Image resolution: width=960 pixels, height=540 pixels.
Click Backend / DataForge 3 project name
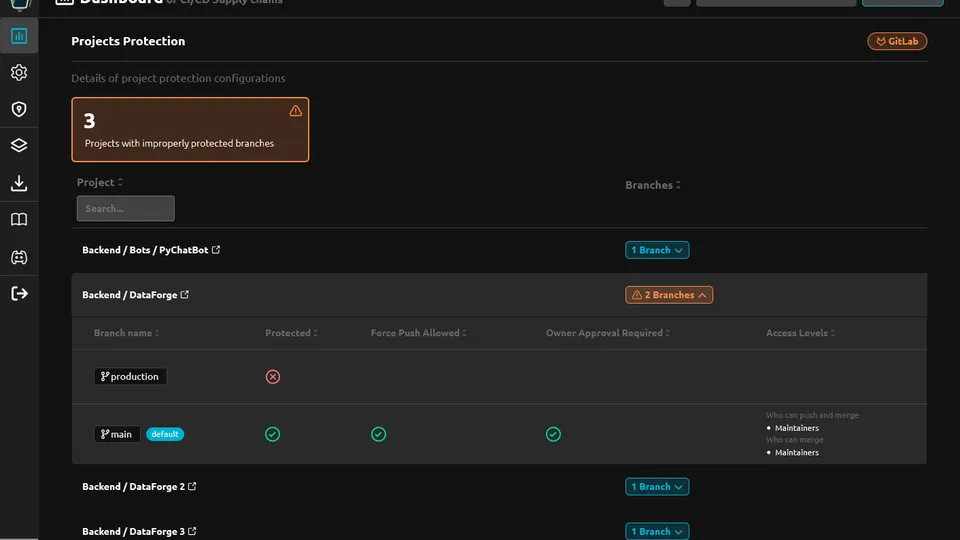133,531
